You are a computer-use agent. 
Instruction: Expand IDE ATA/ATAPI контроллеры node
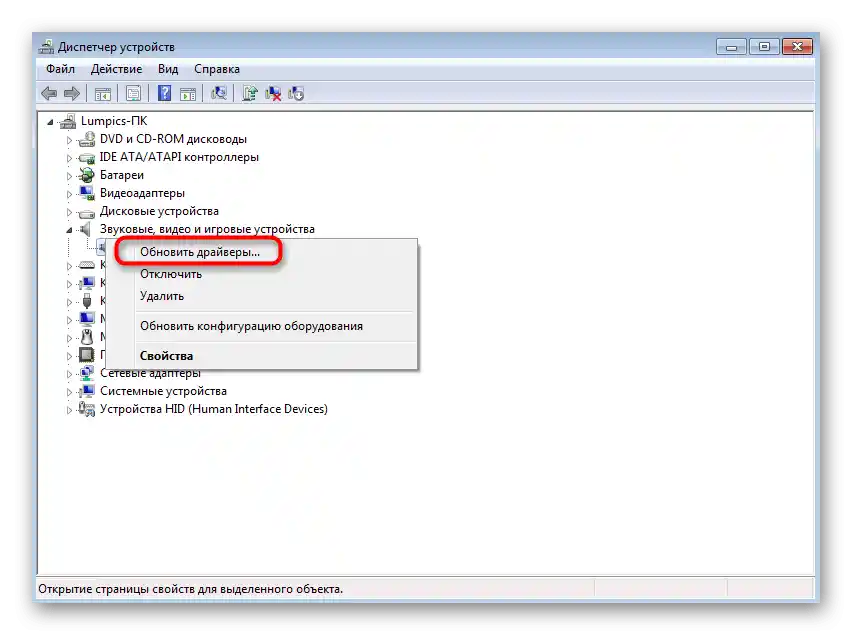[69, 158]
